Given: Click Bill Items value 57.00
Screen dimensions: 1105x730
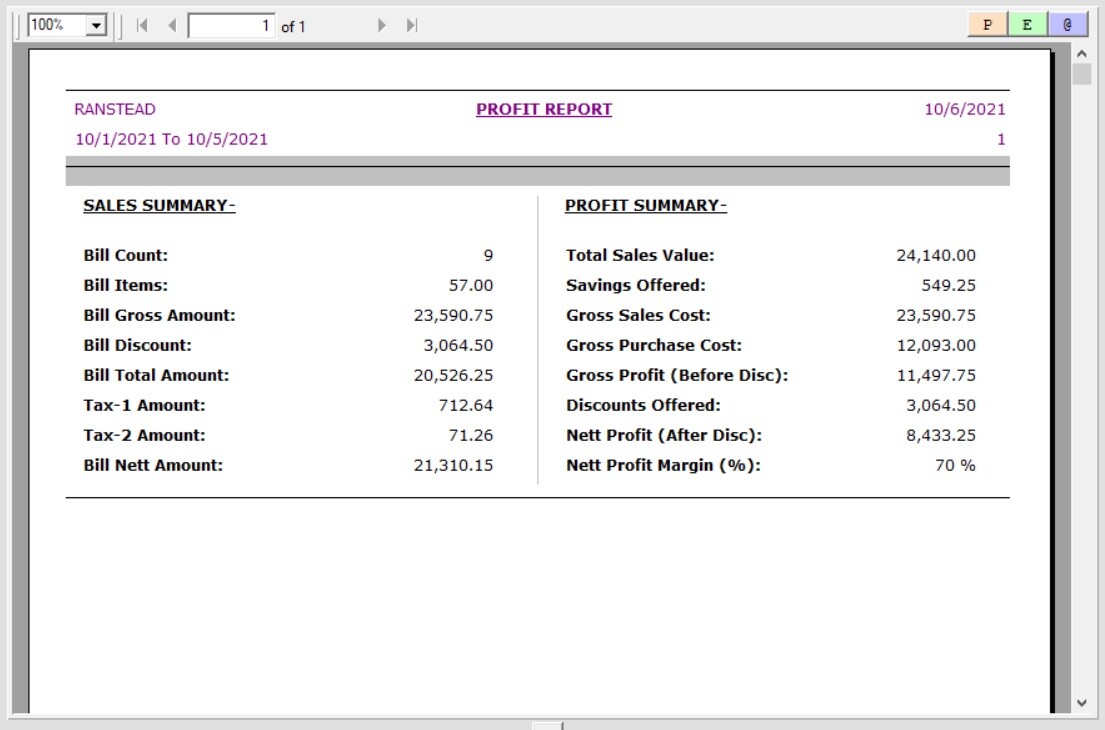Looking at the screenshot, I should point(471,285).
